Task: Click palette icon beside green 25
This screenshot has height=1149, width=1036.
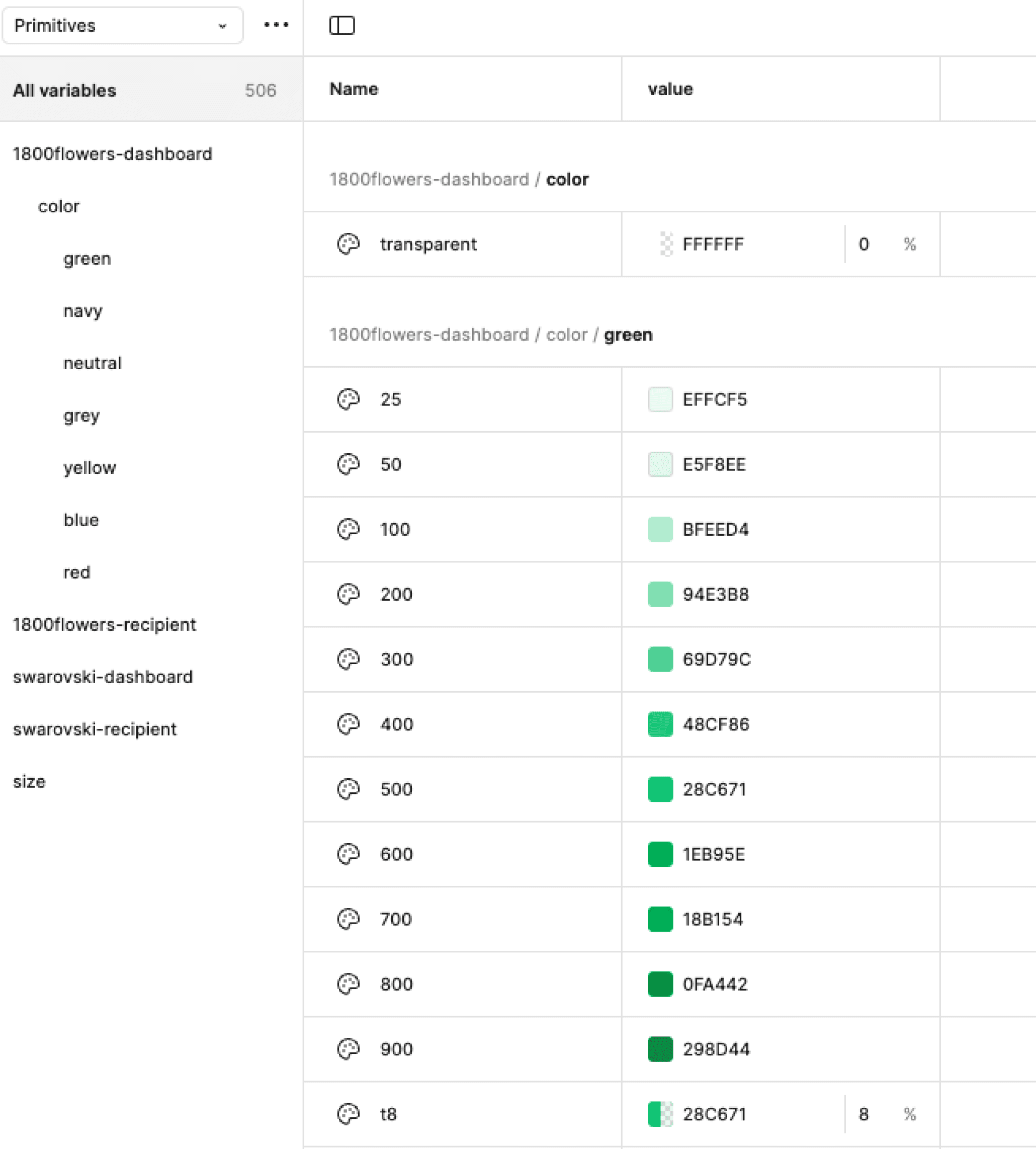Action: pyautogui.click(x=349, y=399)
